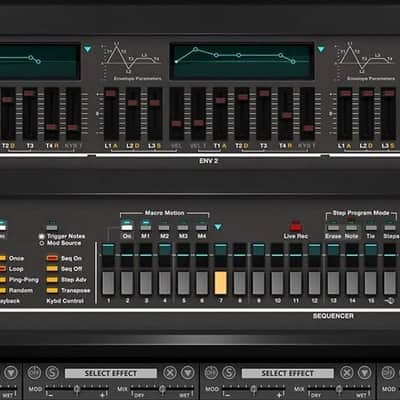Select sequencer step pad 5
This screenshot has width=400, height=400.
[x=183, y=283]
